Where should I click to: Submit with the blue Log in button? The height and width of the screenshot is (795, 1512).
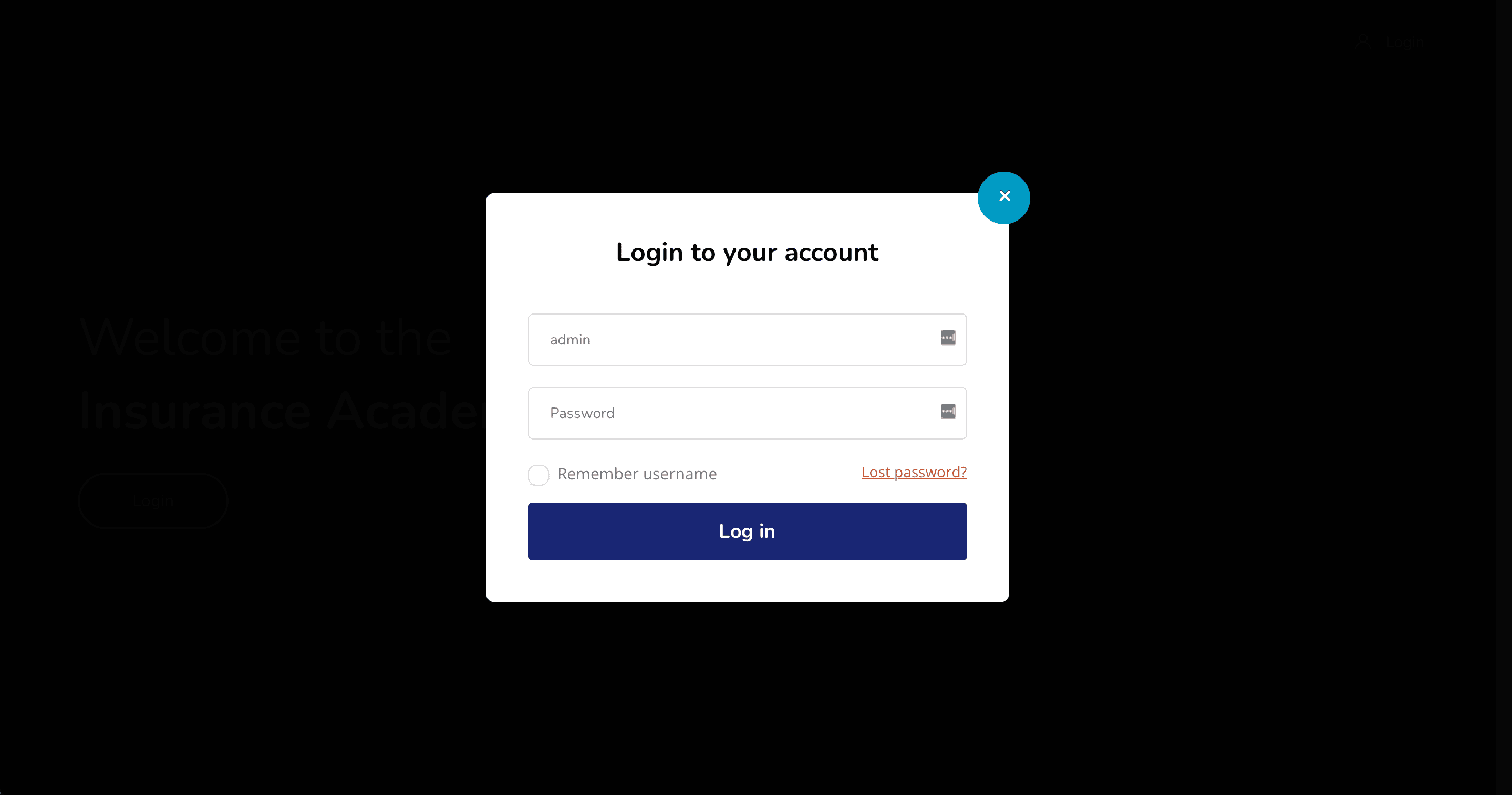tap(747, 531)
